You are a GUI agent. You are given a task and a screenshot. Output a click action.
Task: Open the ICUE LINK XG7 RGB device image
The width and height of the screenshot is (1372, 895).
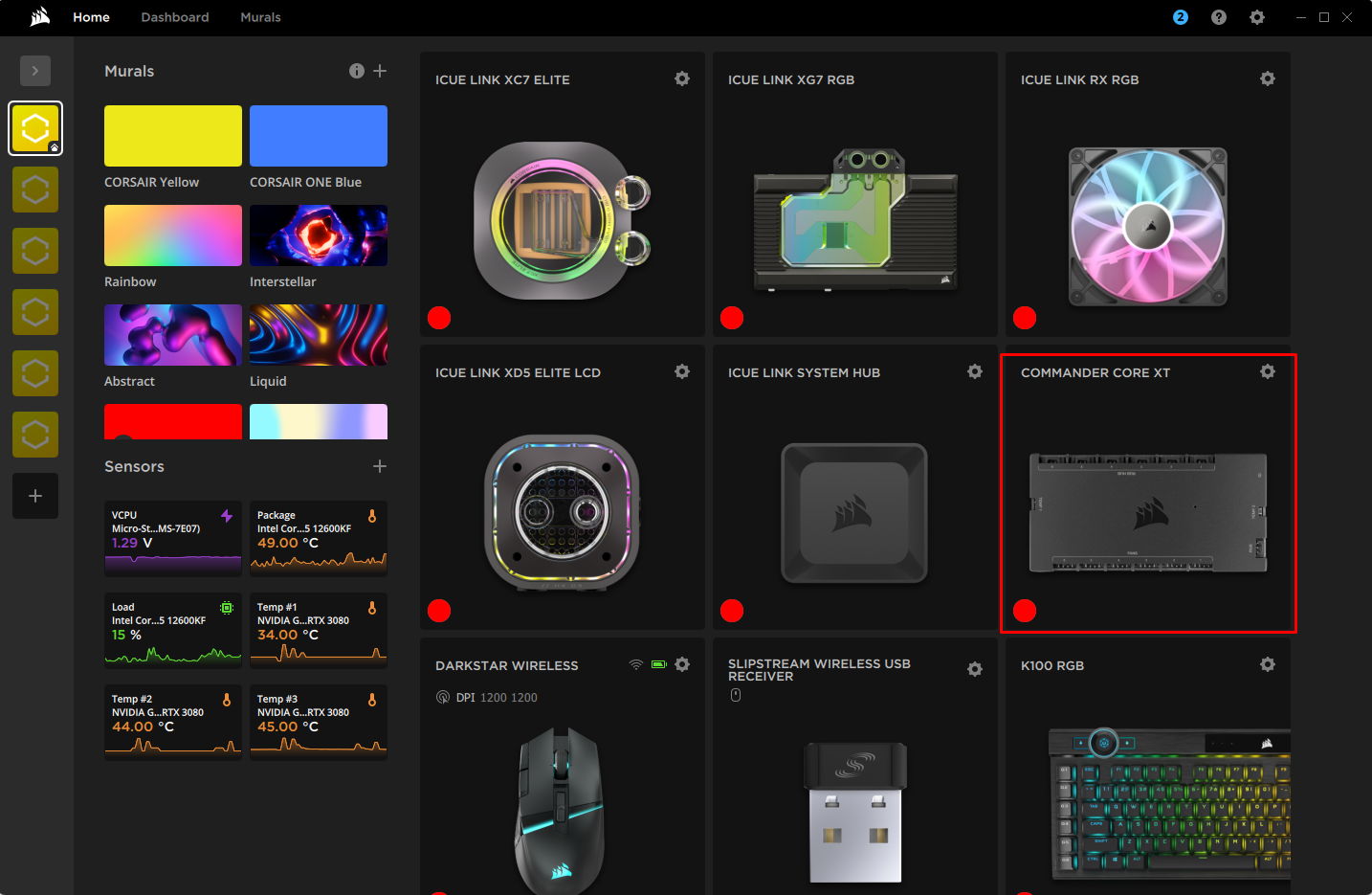click(x=855, y=220)
